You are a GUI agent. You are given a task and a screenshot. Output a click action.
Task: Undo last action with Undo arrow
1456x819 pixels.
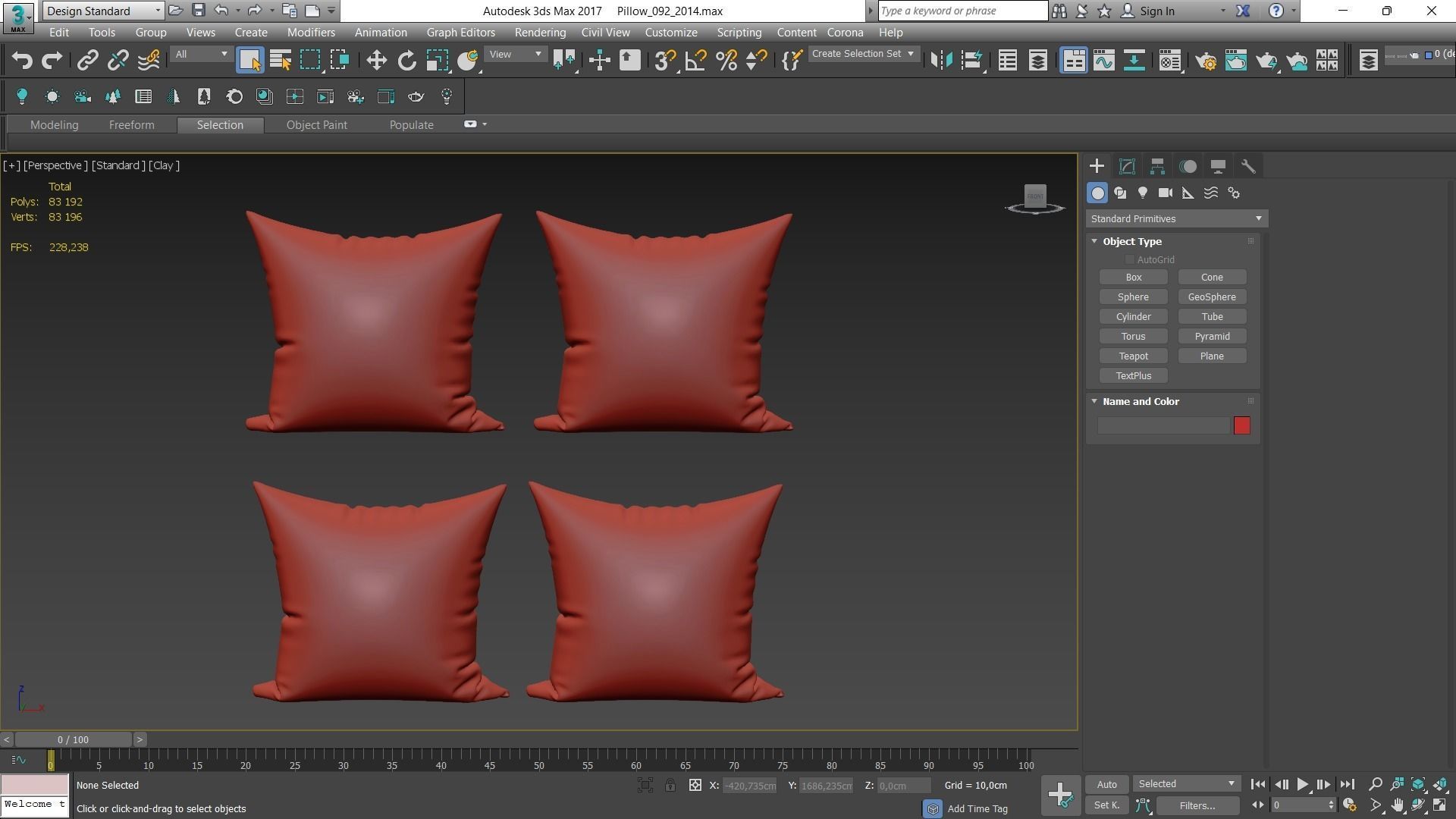[22, 61]
